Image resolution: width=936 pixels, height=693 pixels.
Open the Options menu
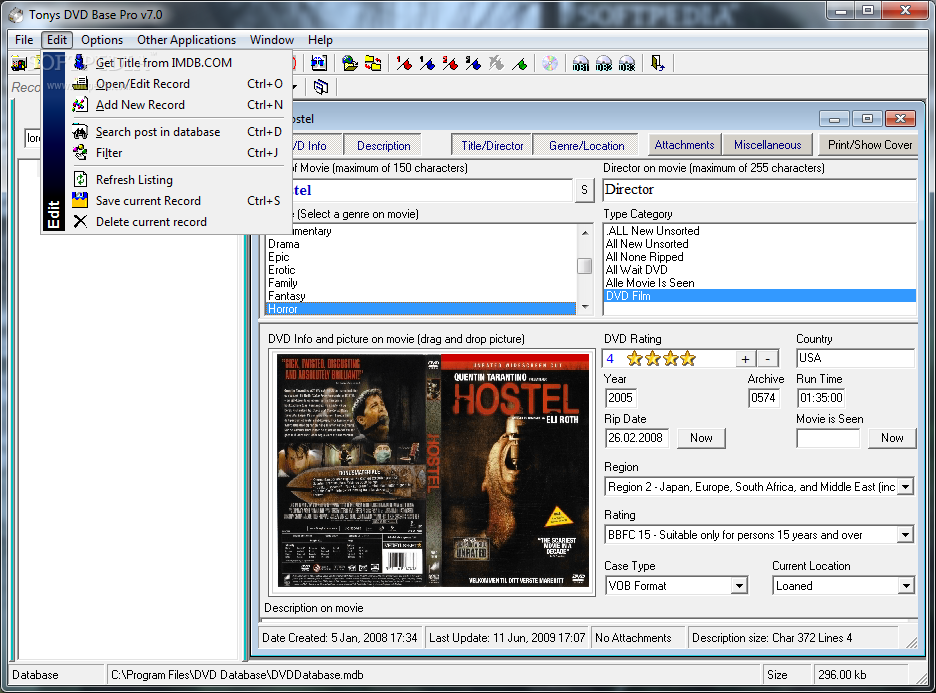(102, 40)
